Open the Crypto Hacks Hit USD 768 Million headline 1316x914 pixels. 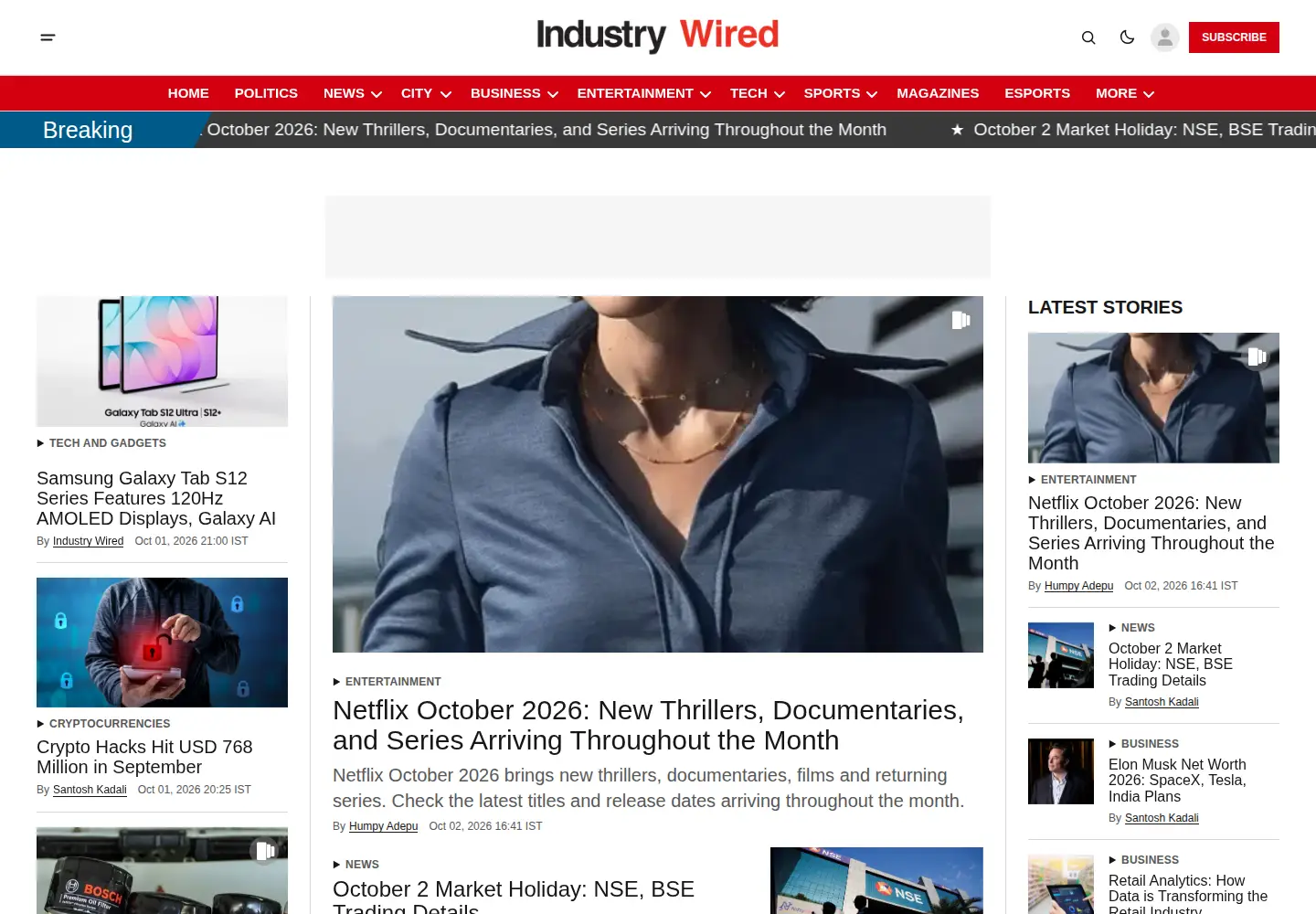point(144,757)
